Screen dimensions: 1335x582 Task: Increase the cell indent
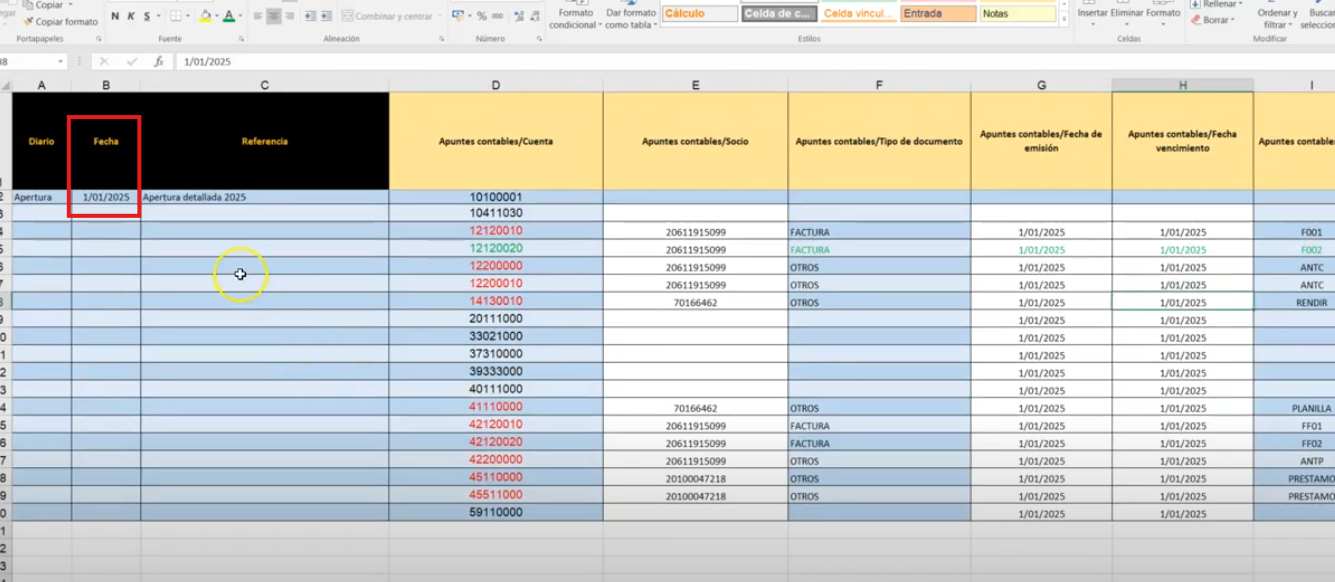pyautogui.click(x=326, y=17)
